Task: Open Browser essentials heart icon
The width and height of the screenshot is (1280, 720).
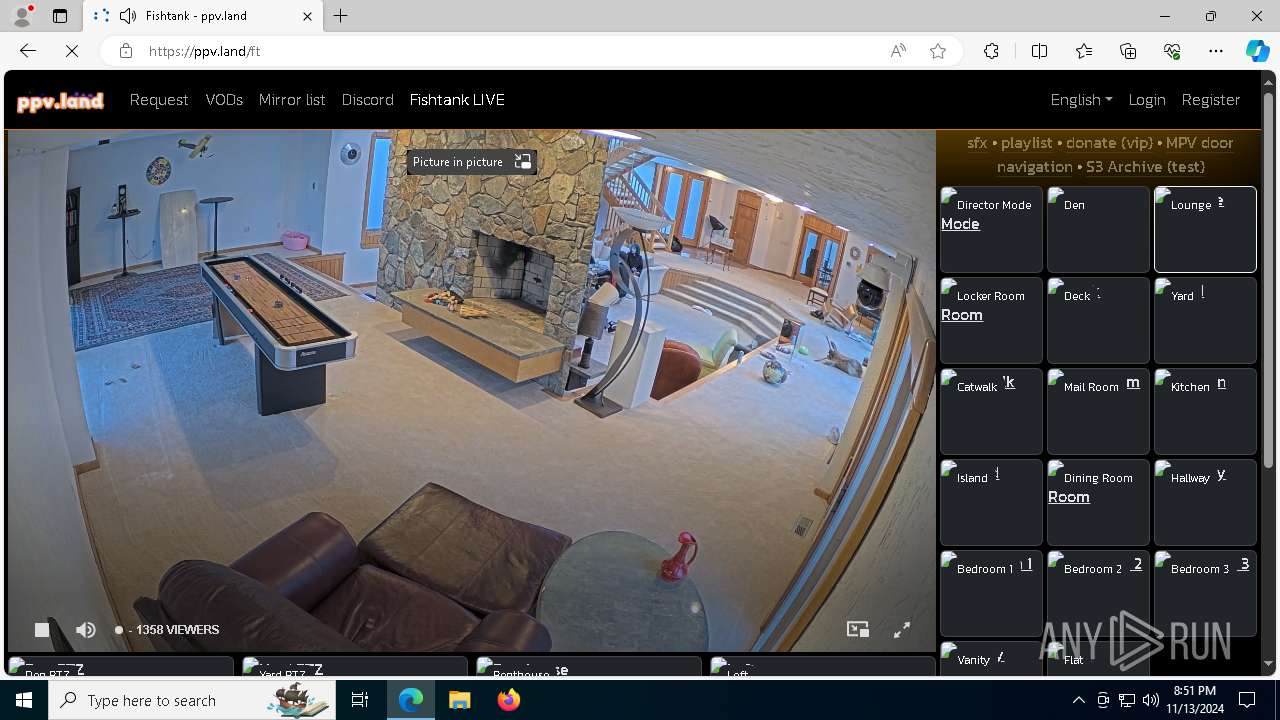Action: pyautogui.click(x=1172, y=51)
